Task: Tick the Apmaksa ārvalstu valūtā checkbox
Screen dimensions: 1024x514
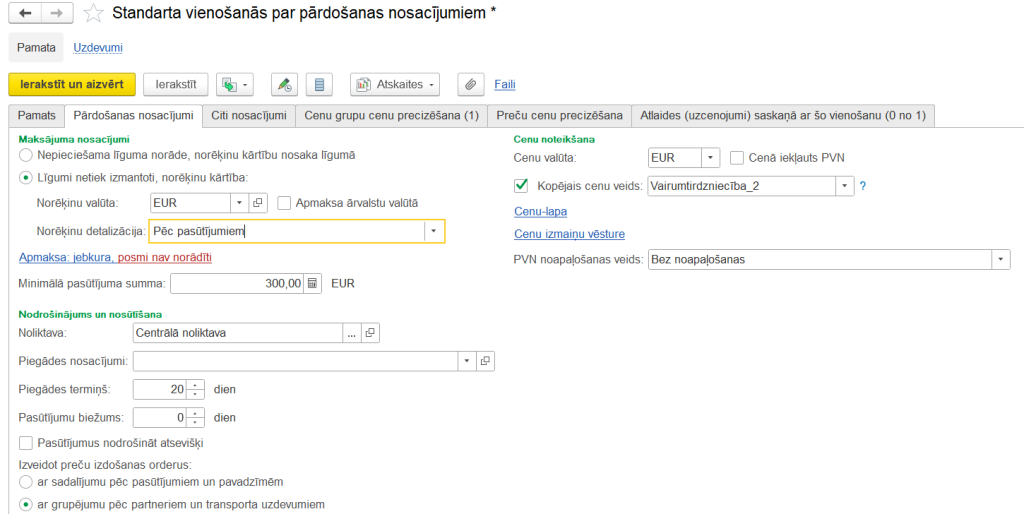Action: coord(284,203)
